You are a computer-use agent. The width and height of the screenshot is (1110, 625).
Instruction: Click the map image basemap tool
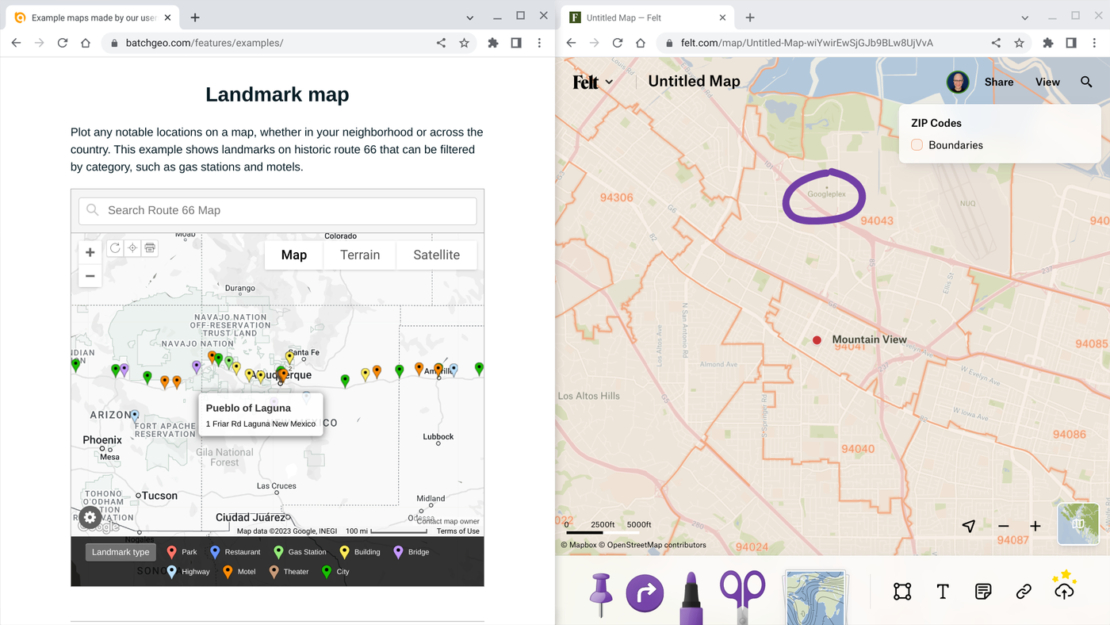point(815,592)
